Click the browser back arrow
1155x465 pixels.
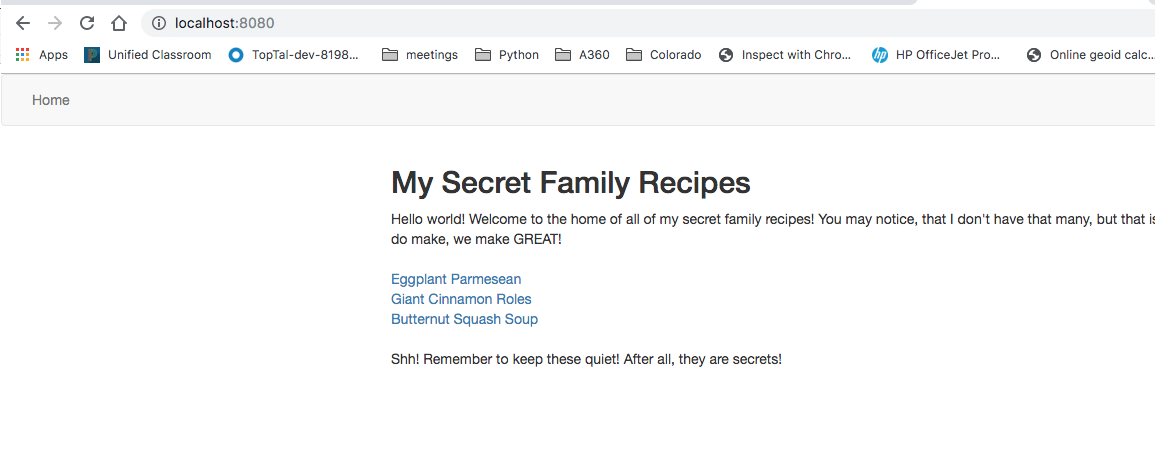coord(23,23)
